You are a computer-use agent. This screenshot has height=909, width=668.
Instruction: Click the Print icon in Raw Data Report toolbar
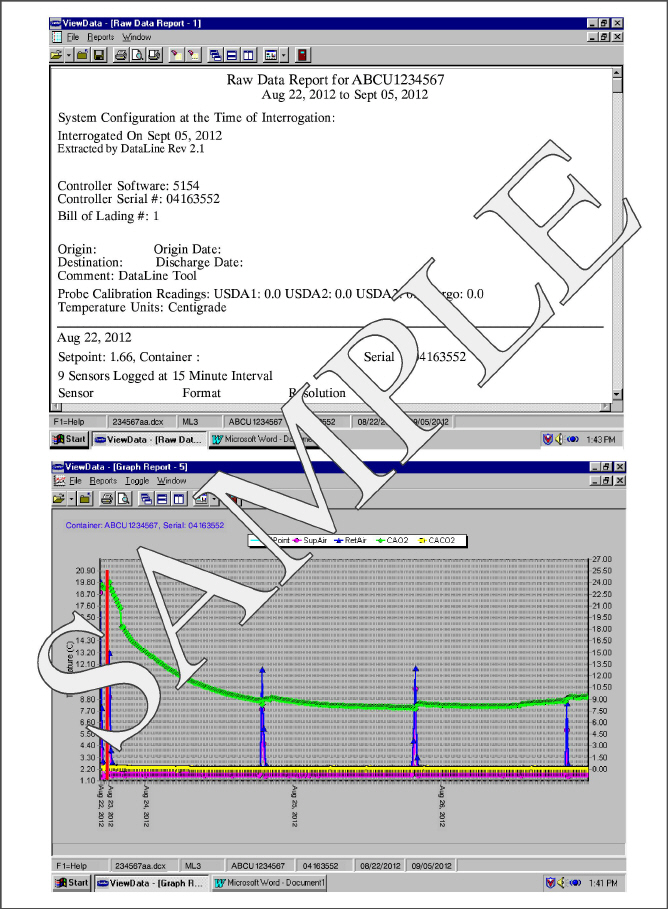[121, 55]
